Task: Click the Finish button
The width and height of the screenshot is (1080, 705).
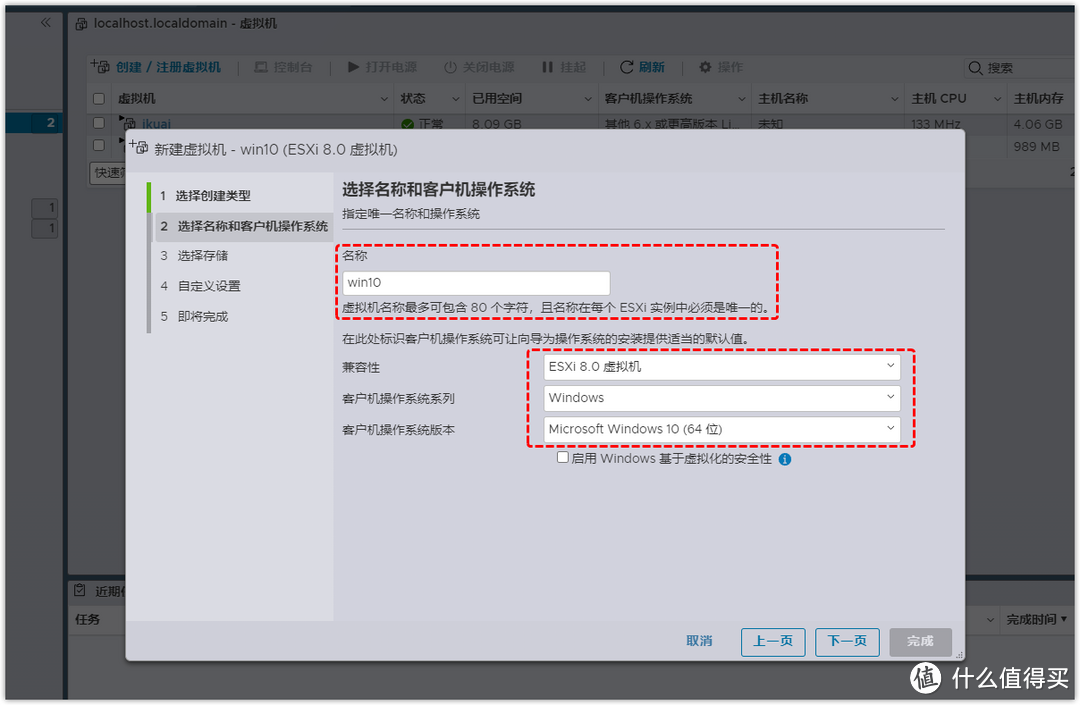Action: click(920, 642)
